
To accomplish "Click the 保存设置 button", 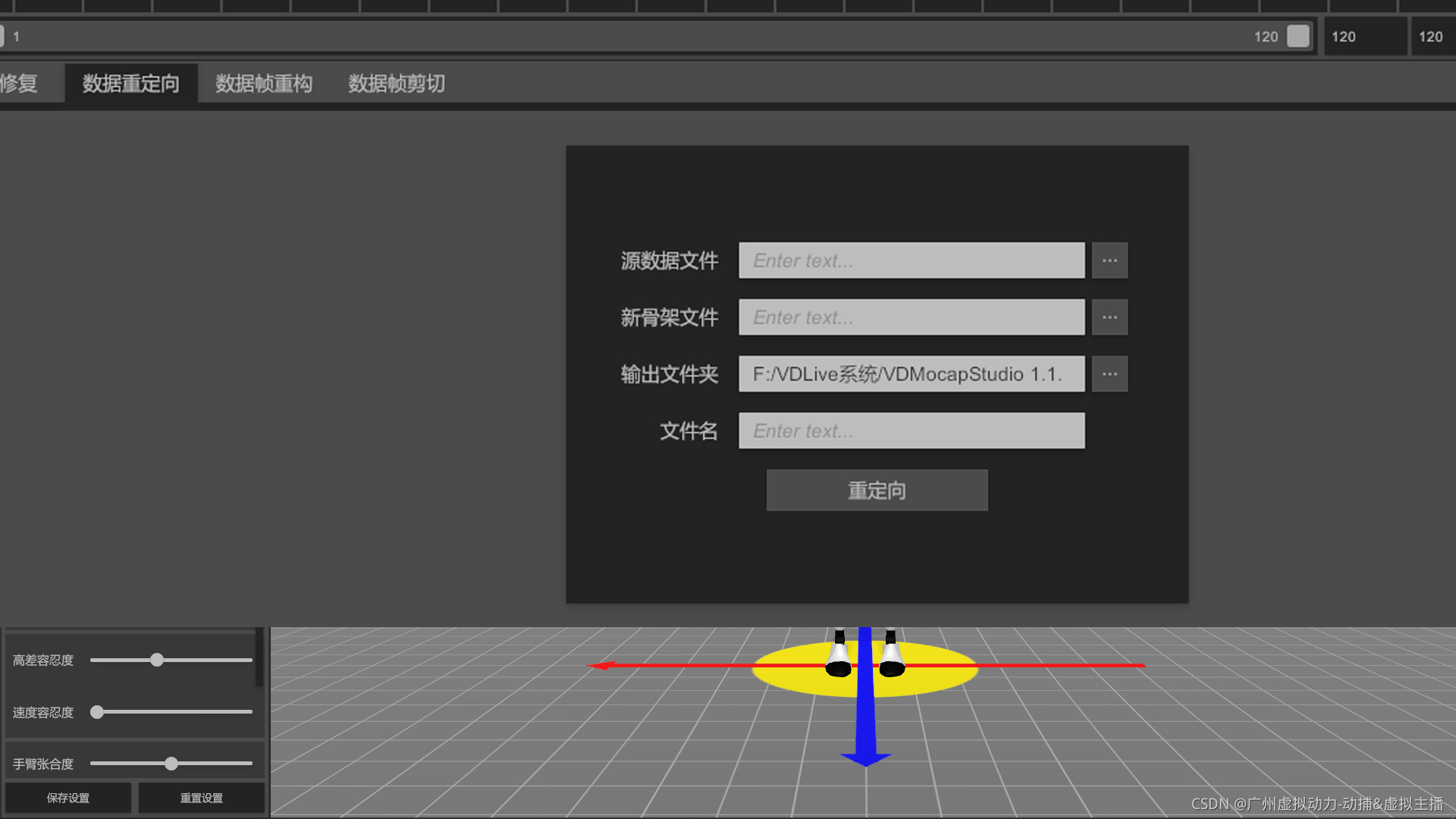I will click(68, 798).
